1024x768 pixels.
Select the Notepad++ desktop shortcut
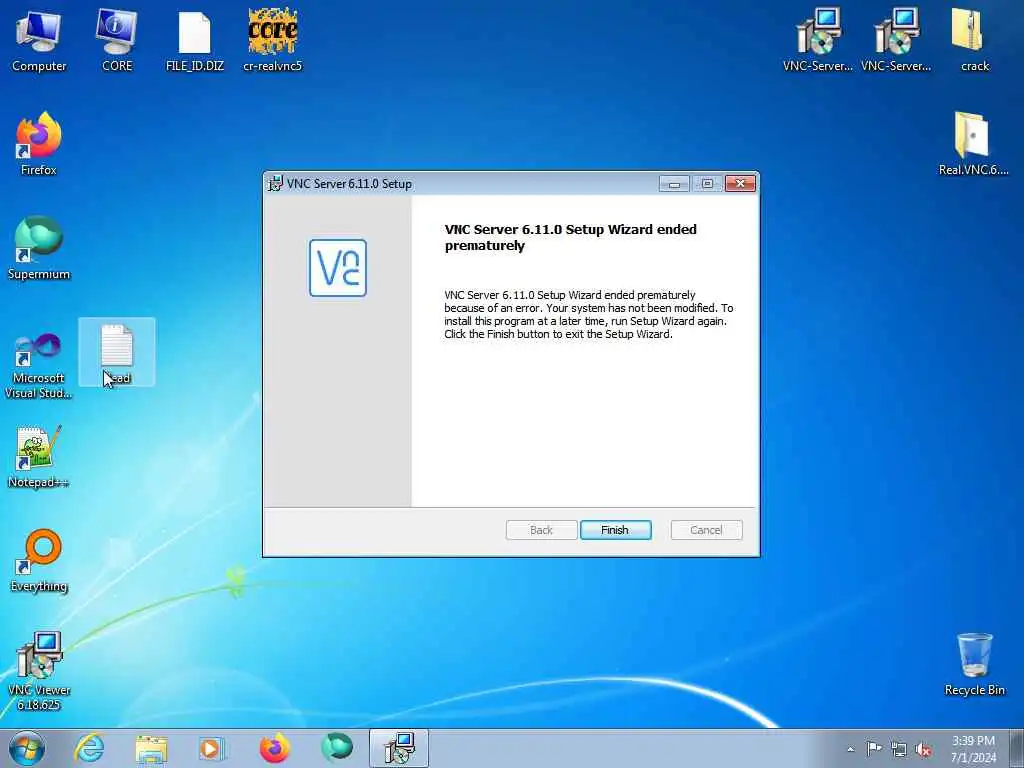(39, 456)
